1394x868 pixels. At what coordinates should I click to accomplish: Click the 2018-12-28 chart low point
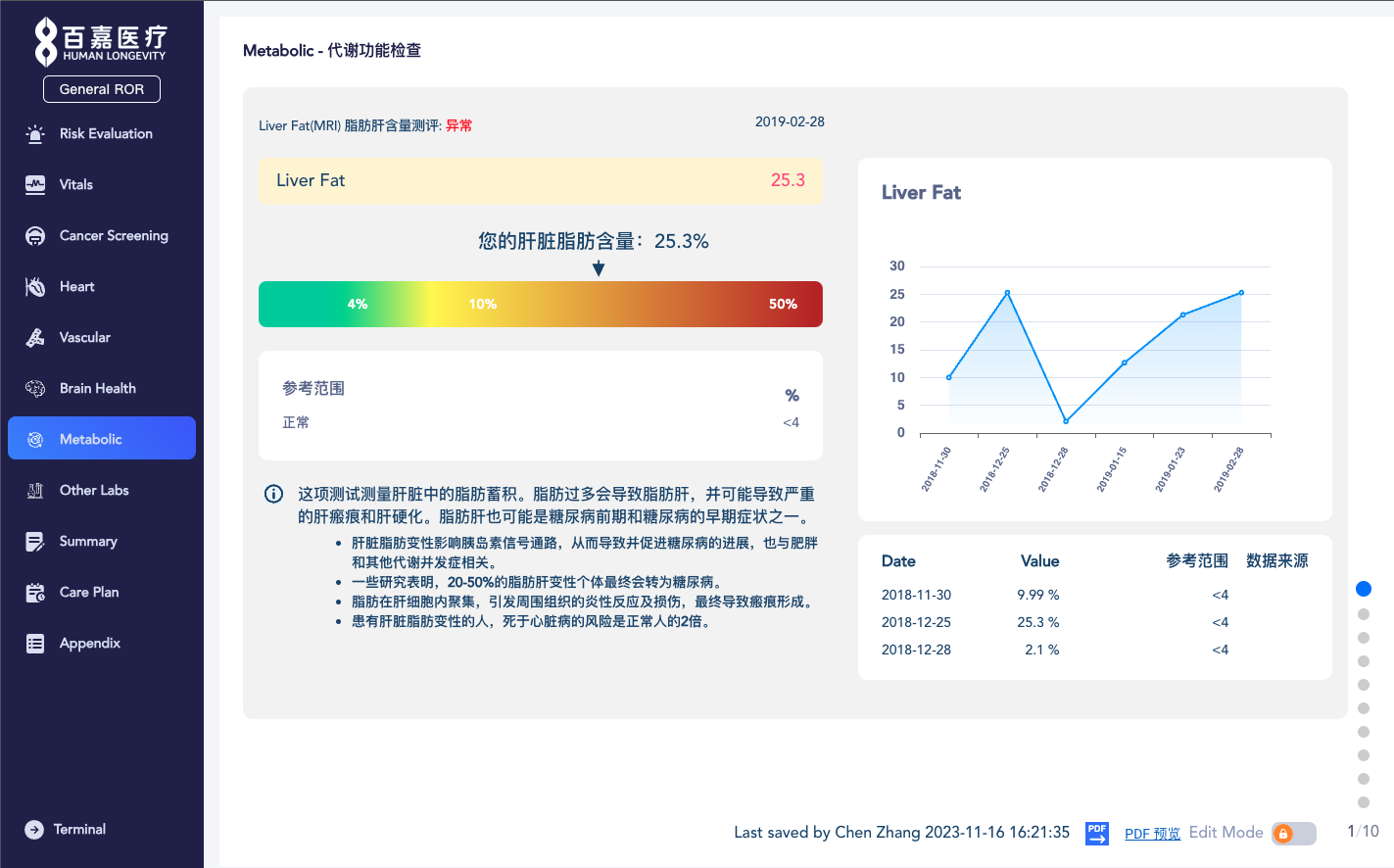pyautogui.click(x=1066, y=421)
